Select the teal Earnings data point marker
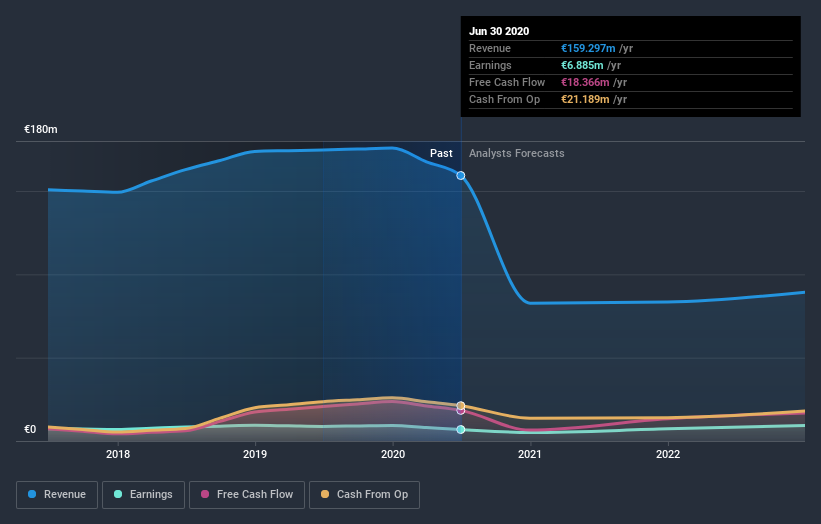821x524 pixels. [x=461, y=429]
